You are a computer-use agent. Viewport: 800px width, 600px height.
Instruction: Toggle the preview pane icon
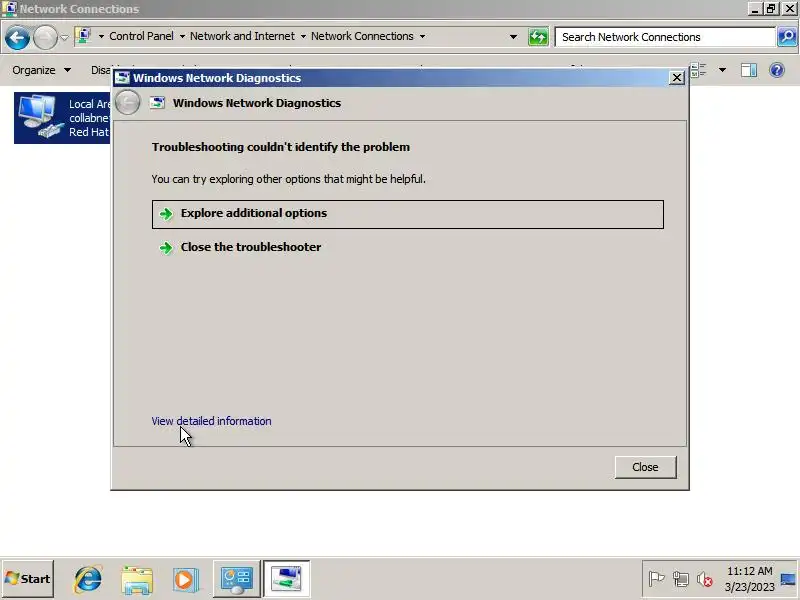[x=749, y=70]
